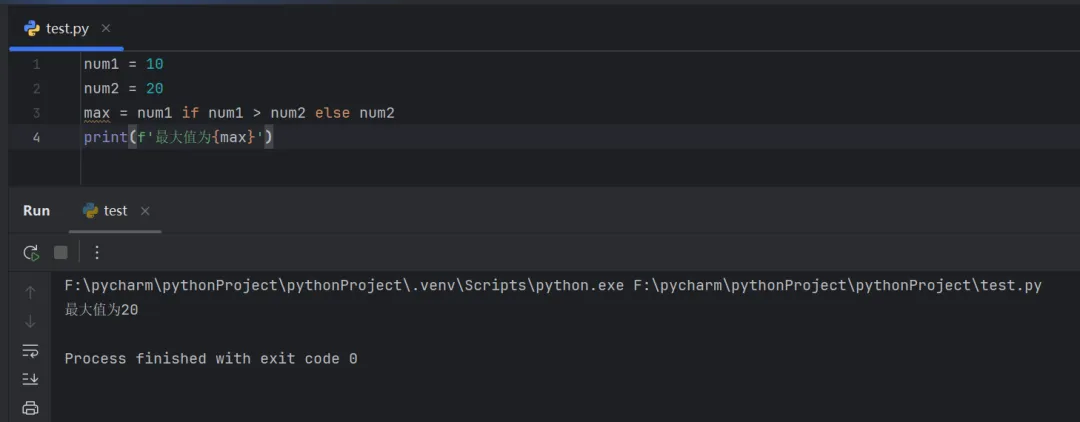Click the Down the Stack Trace arrow

coord(30,321)
